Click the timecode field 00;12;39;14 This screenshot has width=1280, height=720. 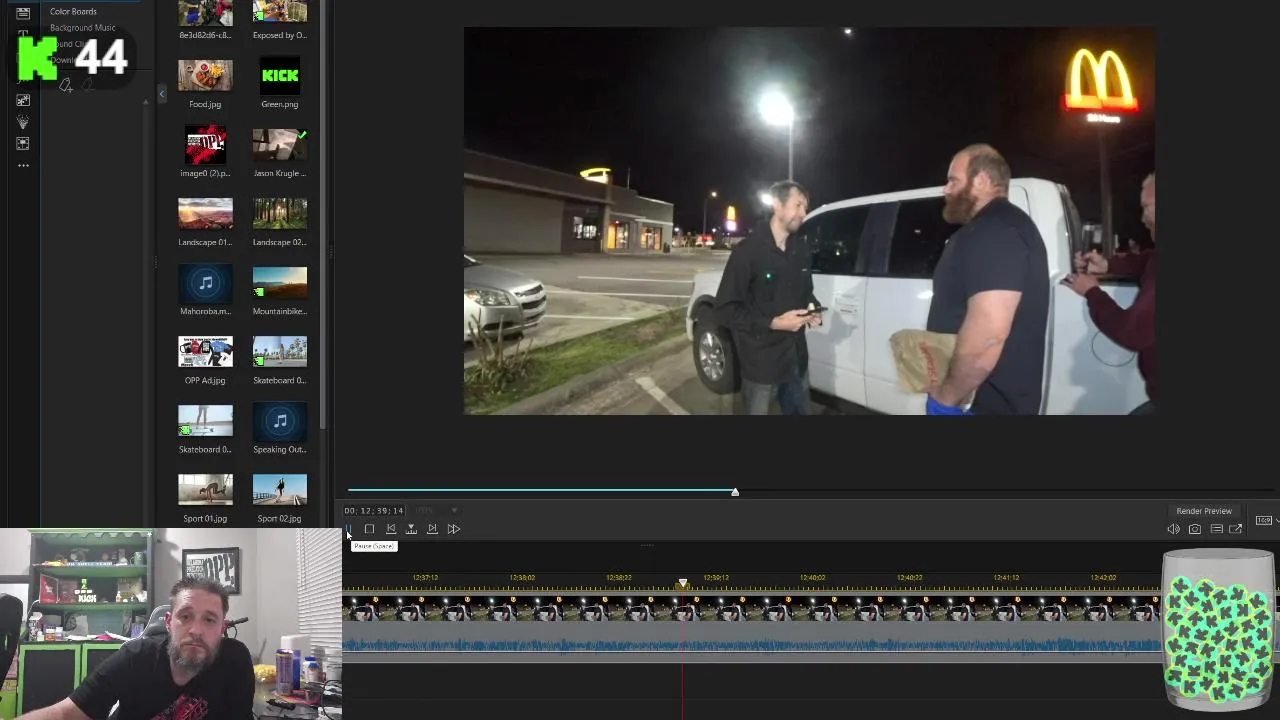click(x=374, y=511)
